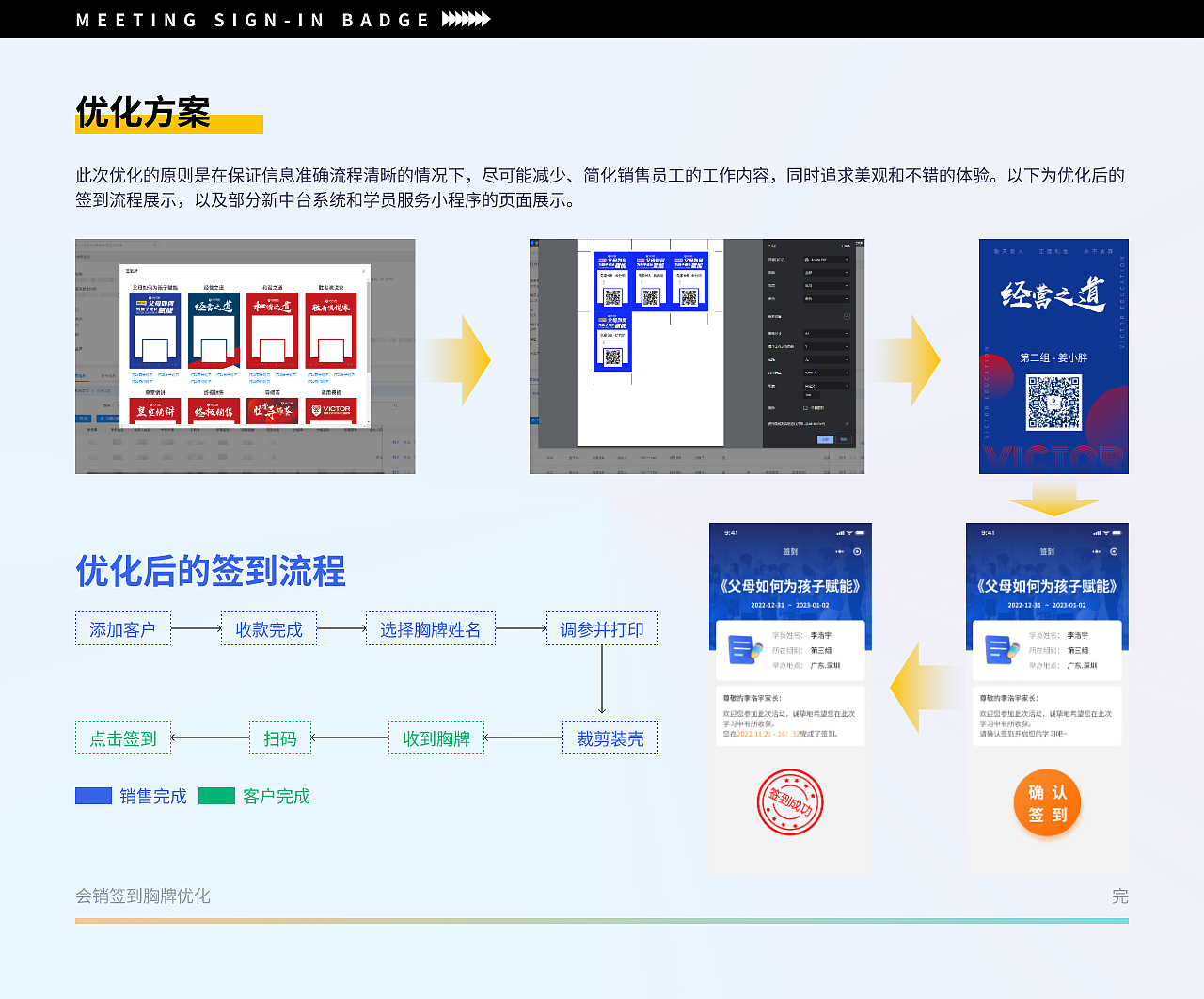The width and height of the screenshot is (1204, 999).
Task: Click a blue template link under the blue badge
Action: 143,375
